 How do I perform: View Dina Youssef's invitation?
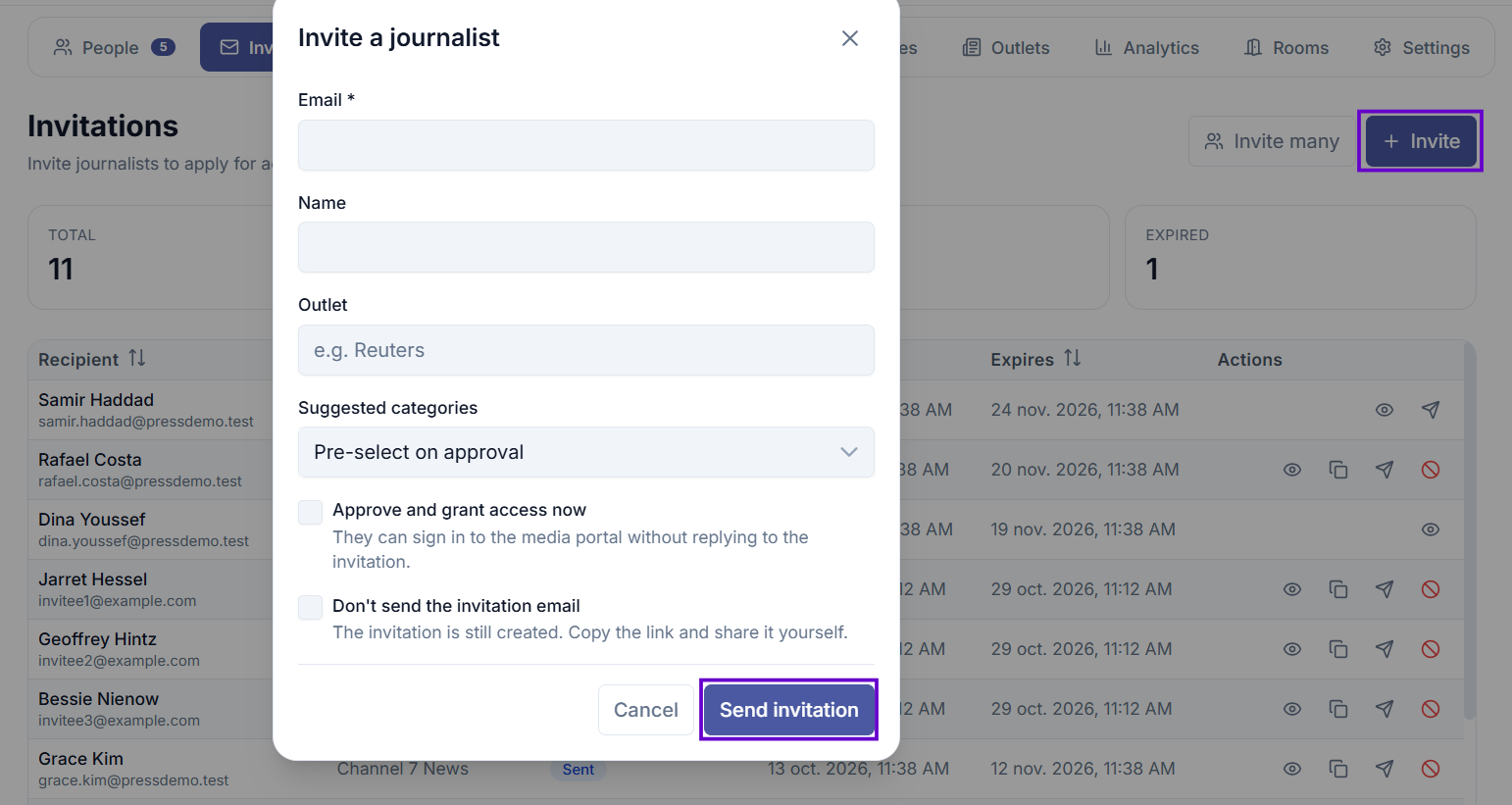coord(1431,529)
